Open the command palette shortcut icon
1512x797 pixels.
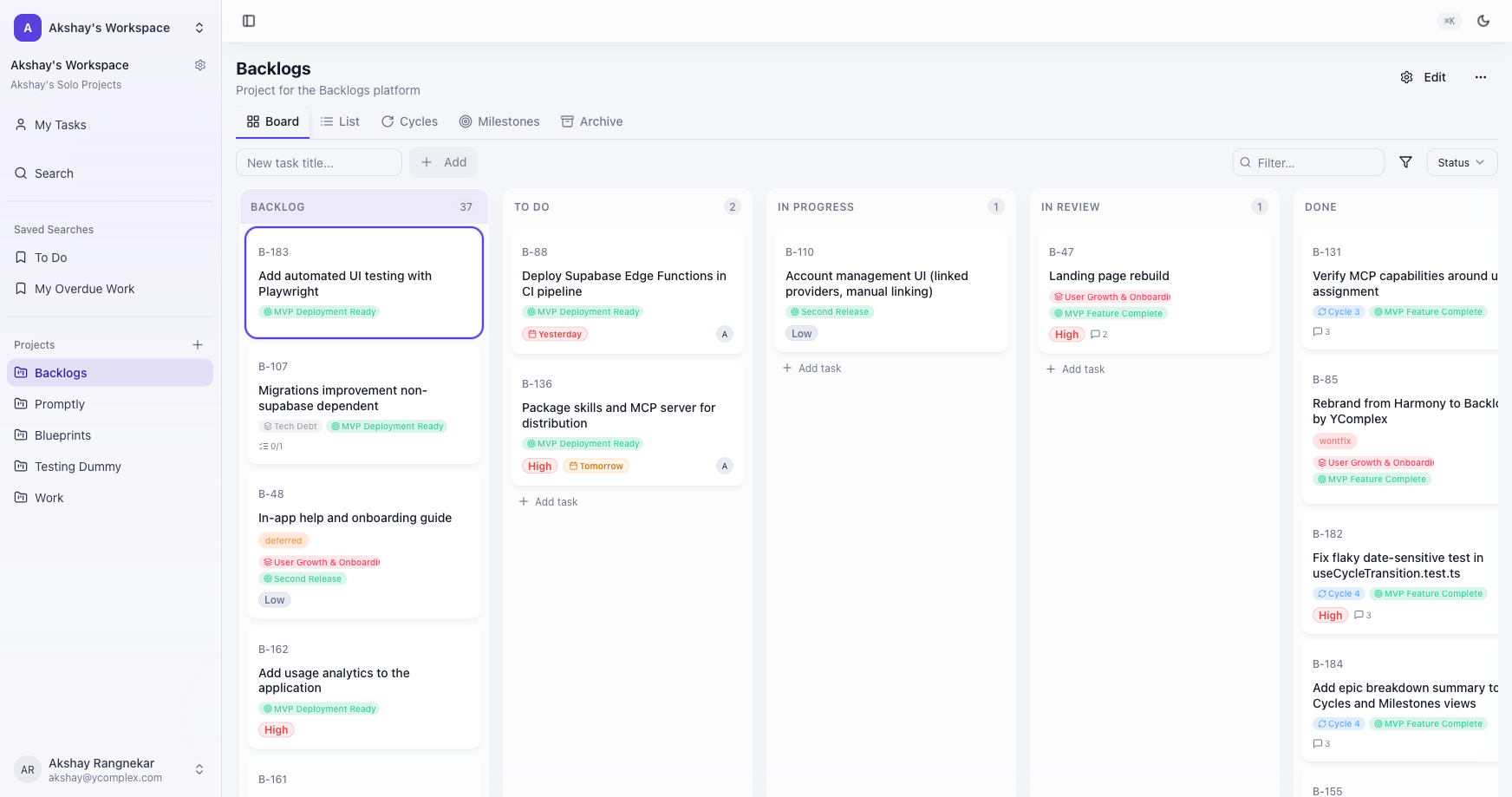[1450, 21]
